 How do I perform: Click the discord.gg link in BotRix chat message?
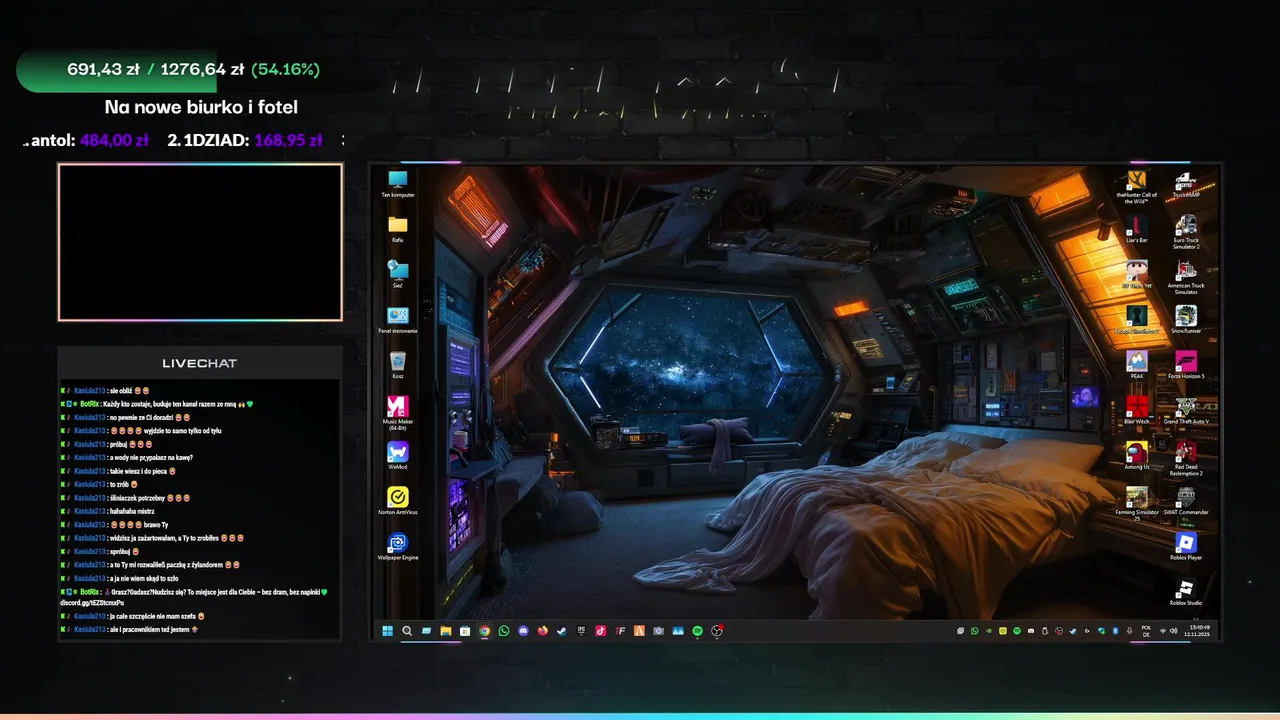(92, 603)
